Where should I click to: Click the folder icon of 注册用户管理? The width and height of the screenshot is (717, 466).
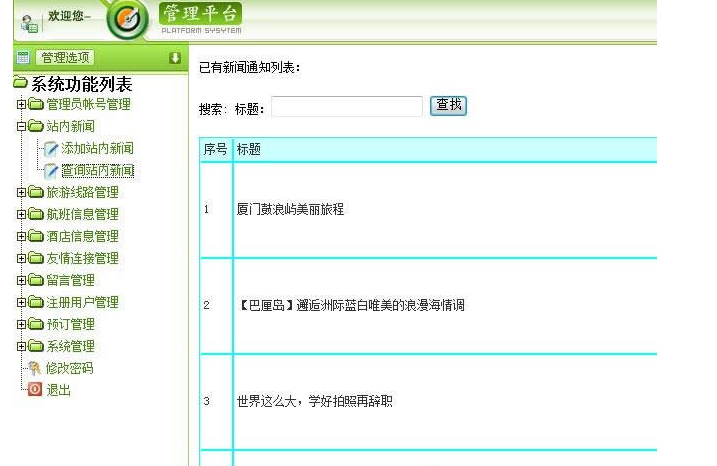click(x=36, y=302)
